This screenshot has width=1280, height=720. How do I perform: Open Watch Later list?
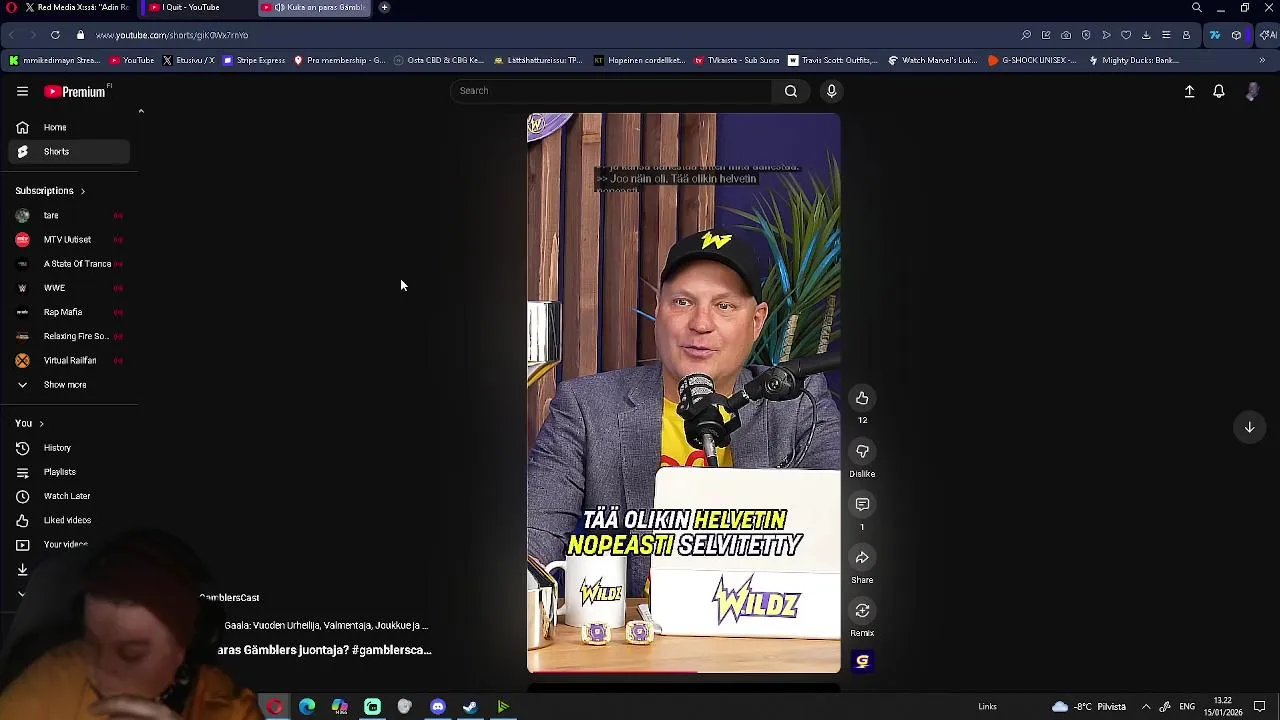69,496
